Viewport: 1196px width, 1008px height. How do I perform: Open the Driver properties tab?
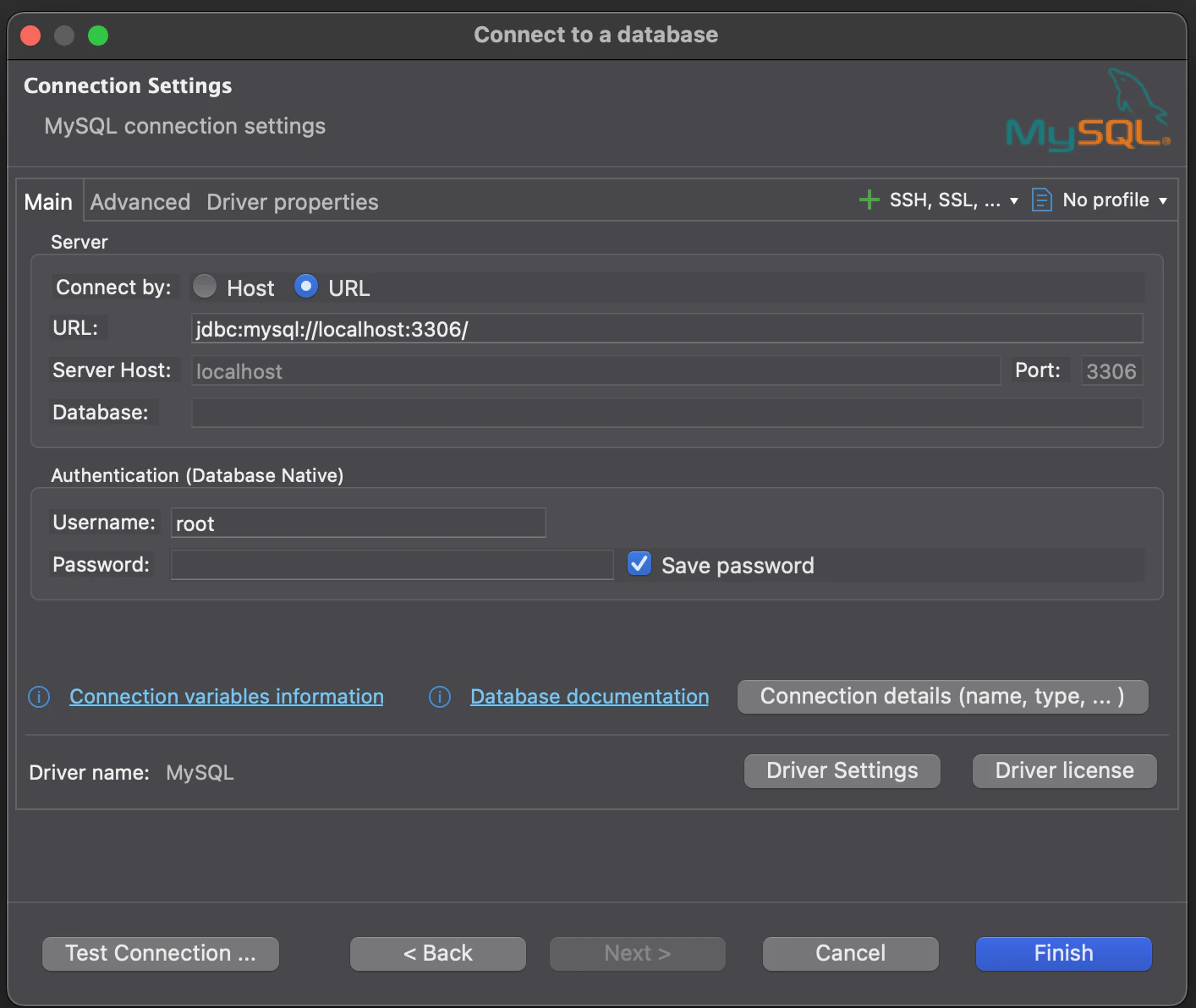(293, 202)
